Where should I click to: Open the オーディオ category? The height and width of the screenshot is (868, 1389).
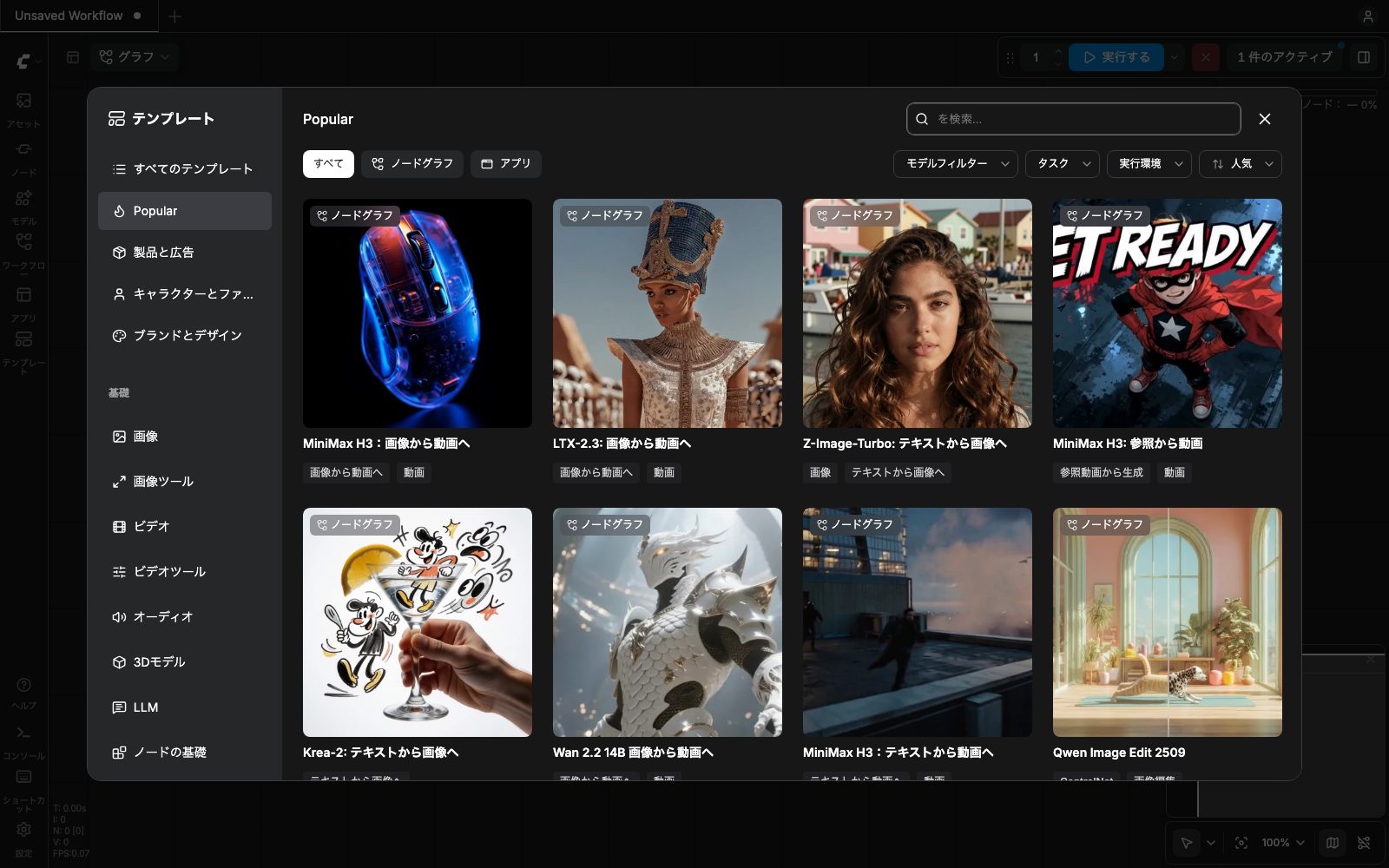click(x=185, y=617)
